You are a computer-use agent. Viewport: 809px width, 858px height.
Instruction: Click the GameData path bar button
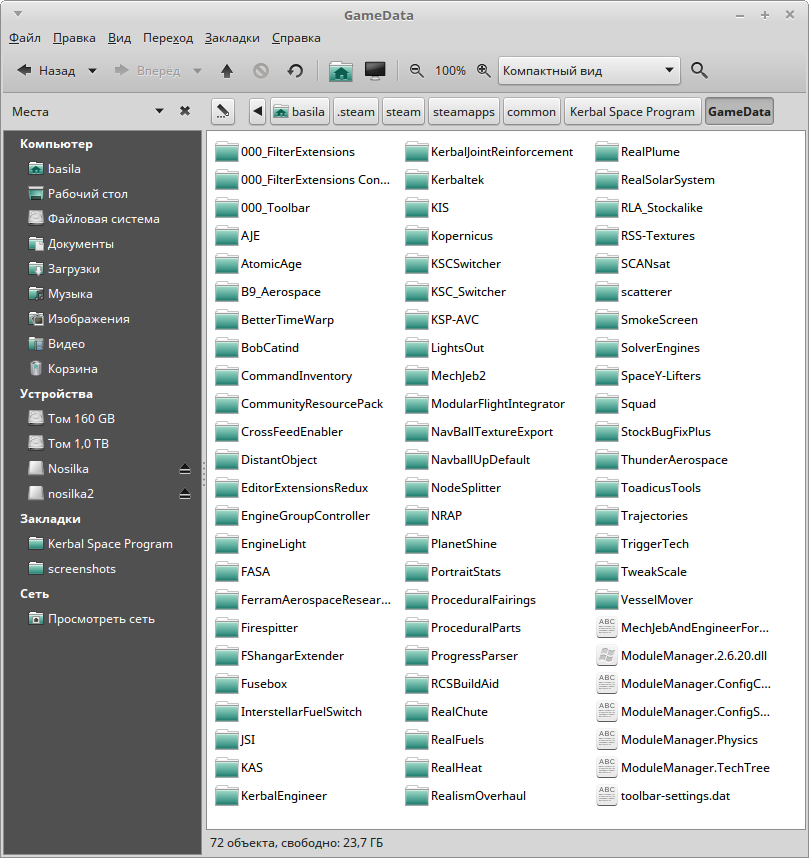(739, 112)
